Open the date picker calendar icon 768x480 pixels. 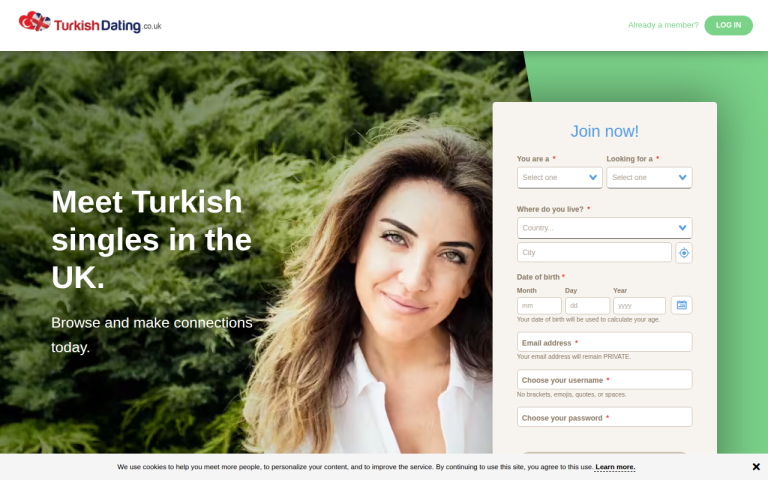click(x=681, y=305)
